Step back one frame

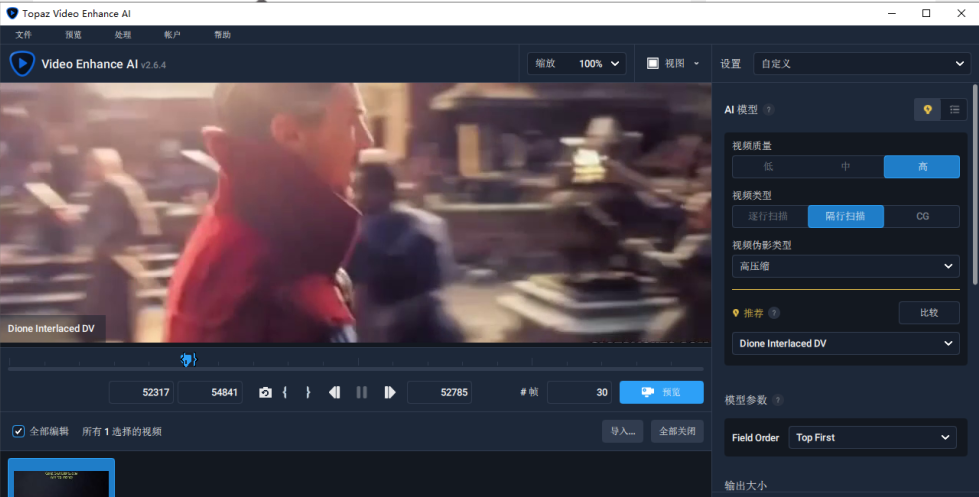click(335, 393)
